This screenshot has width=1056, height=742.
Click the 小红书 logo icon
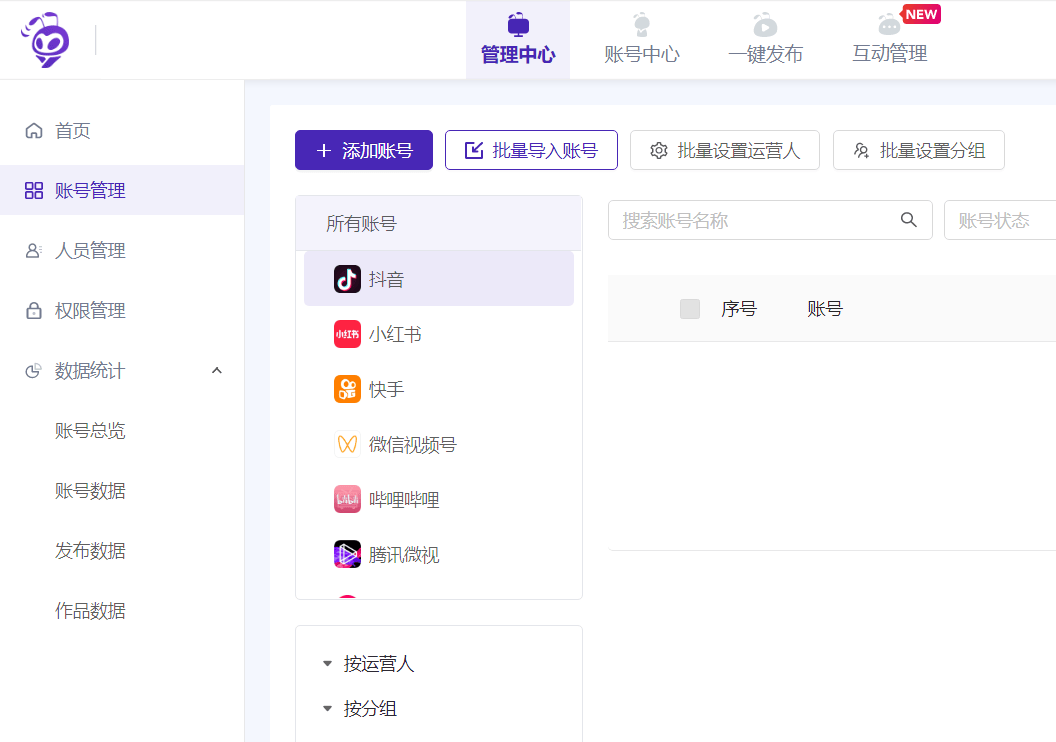click(x=348, y=334)
